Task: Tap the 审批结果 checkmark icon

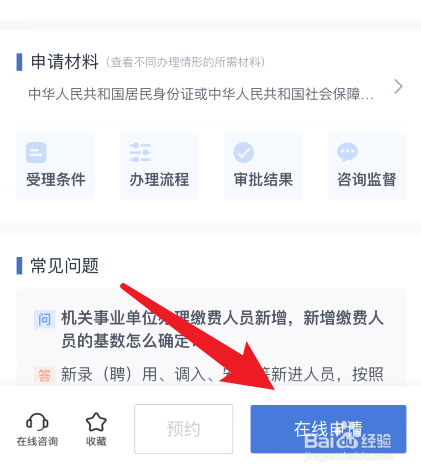Action: tap(244, 152)
